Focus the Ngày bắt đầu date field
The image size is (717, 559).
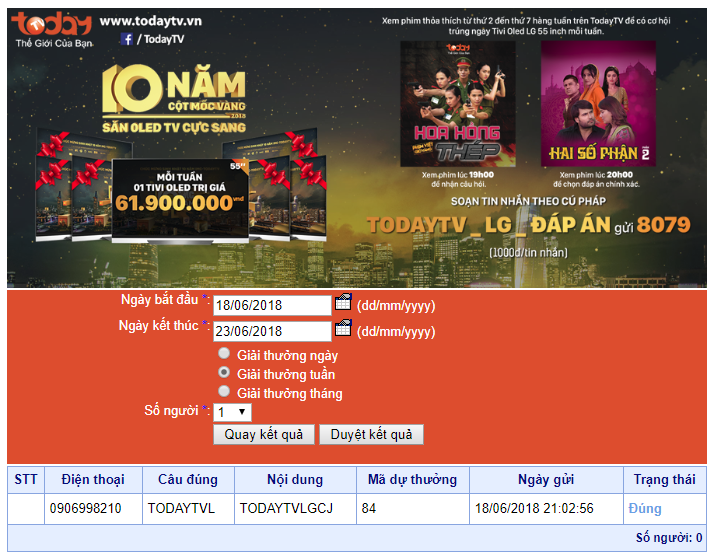272,305
